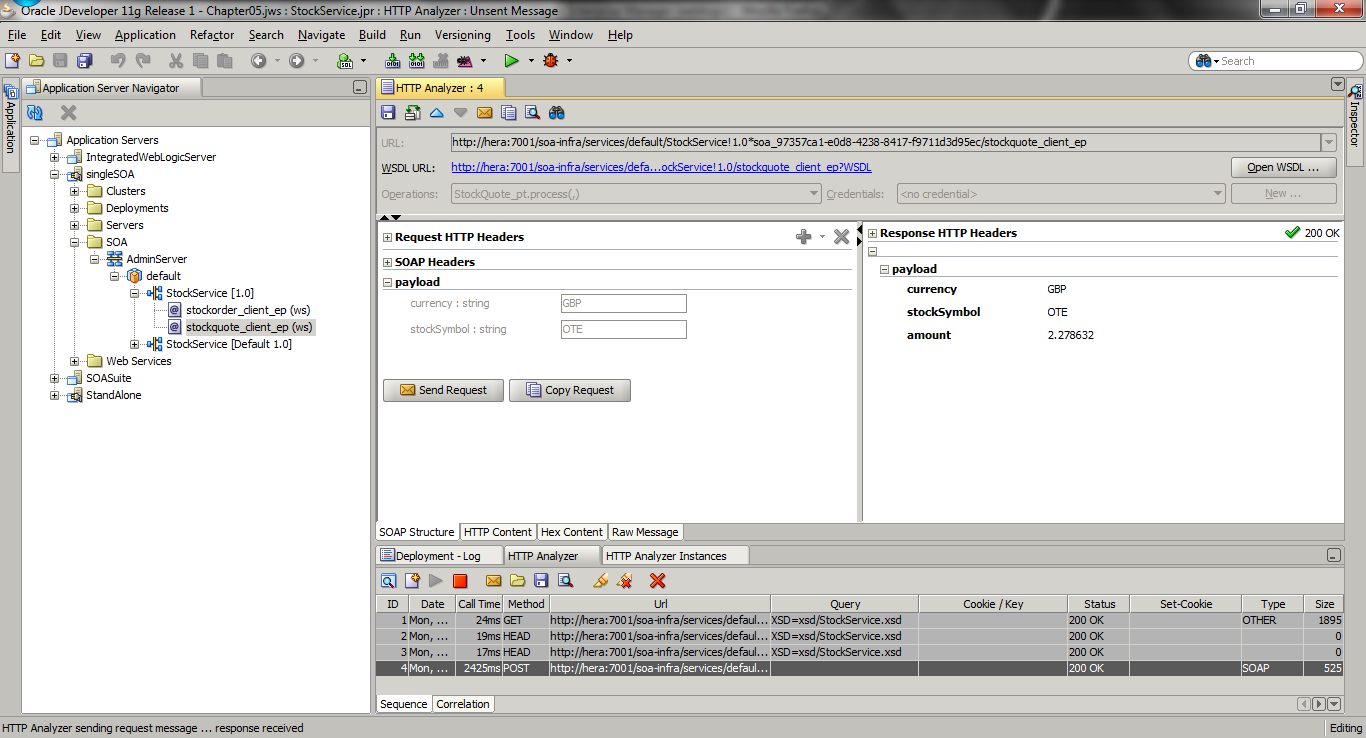The width and height of the screenshot is (1366, 738).
Task: Click the New file icon in main toolbar
Action: [12, 61]
